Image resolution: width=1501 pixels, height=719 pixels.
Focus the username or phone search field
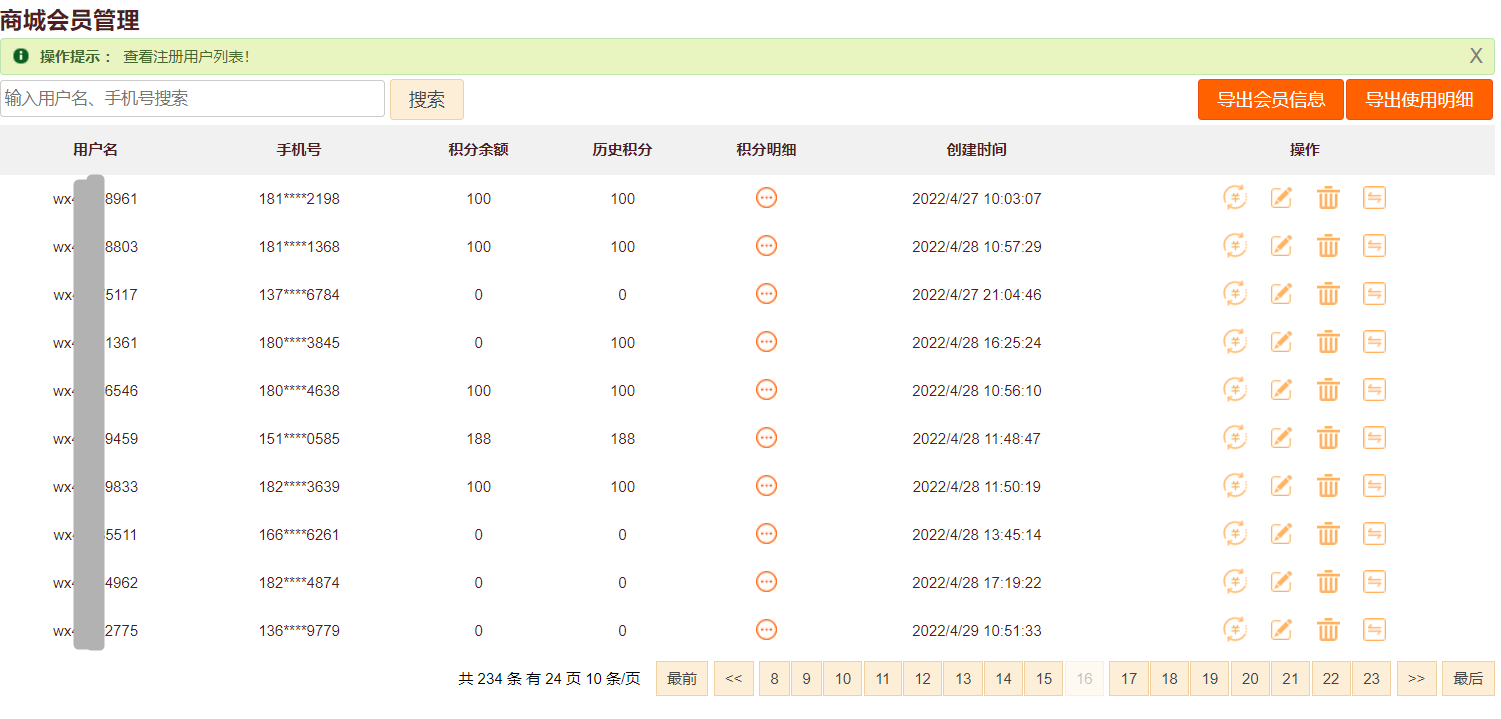(192, 99)
